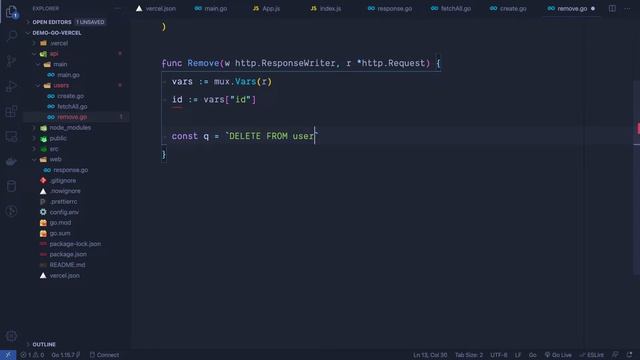Open the Search view icon
The image size is (640, 360).
coord(11,36)
